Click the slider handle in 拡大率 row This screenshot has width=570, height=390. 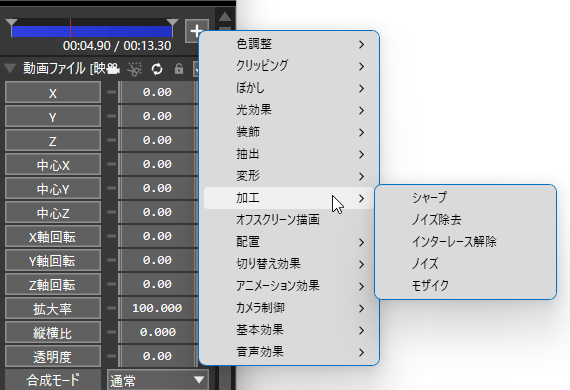coord(112,308)
